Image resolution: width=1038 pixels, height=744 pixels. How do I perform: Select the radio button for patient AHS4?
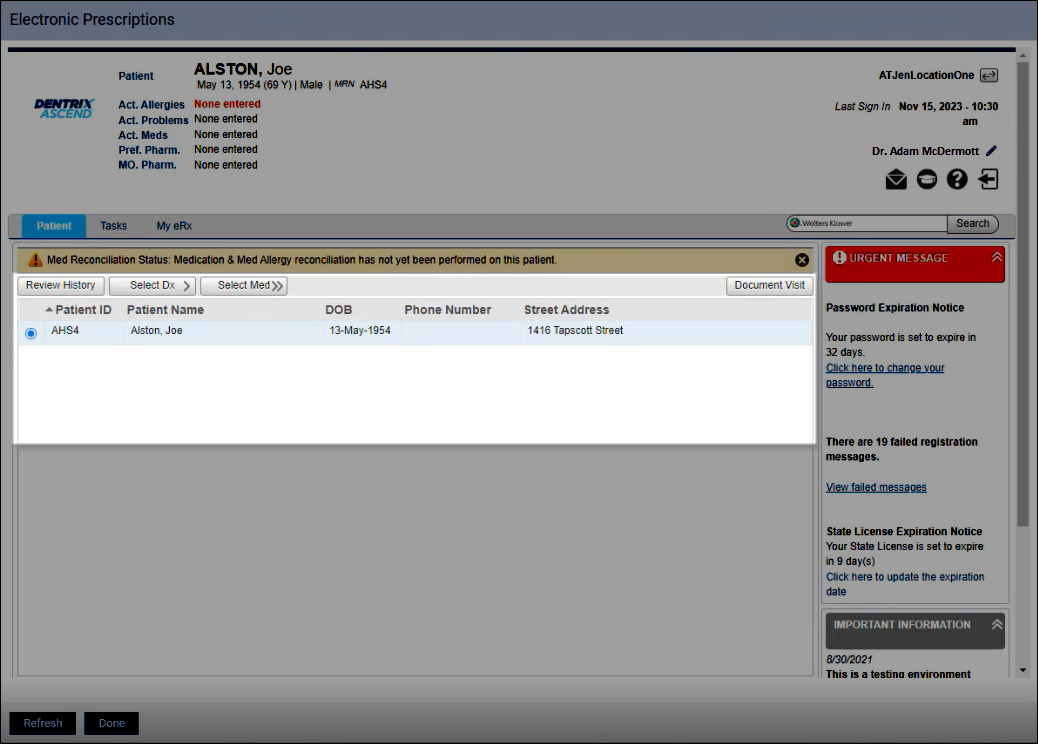click(x=31, y=333)
